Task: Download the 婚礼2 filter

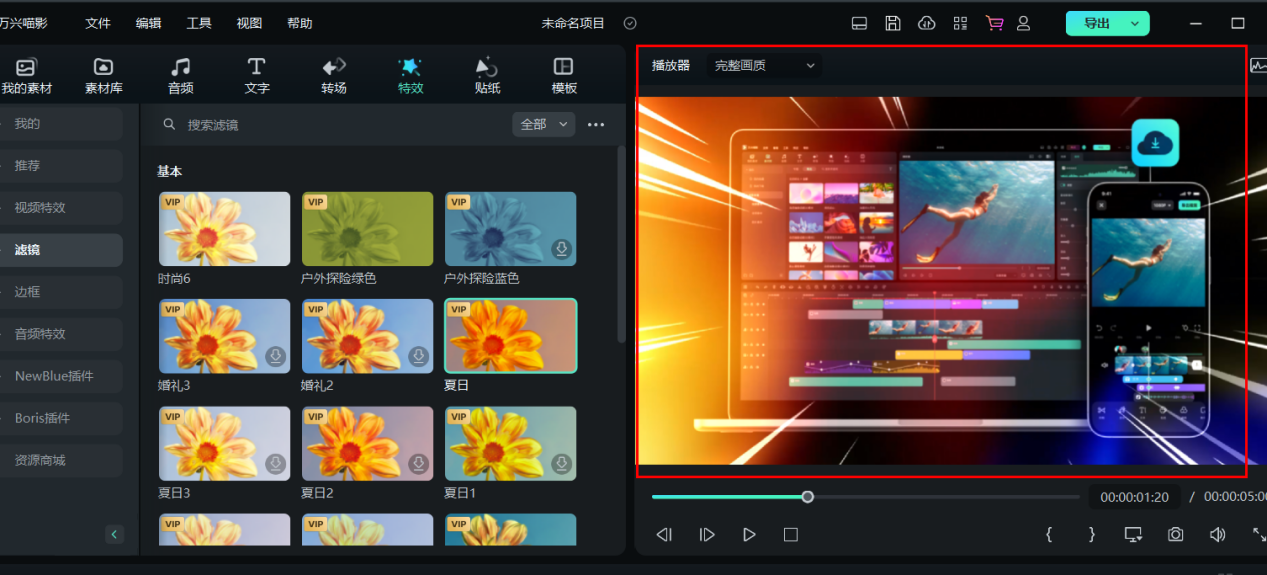Action: tap(418, 356)
